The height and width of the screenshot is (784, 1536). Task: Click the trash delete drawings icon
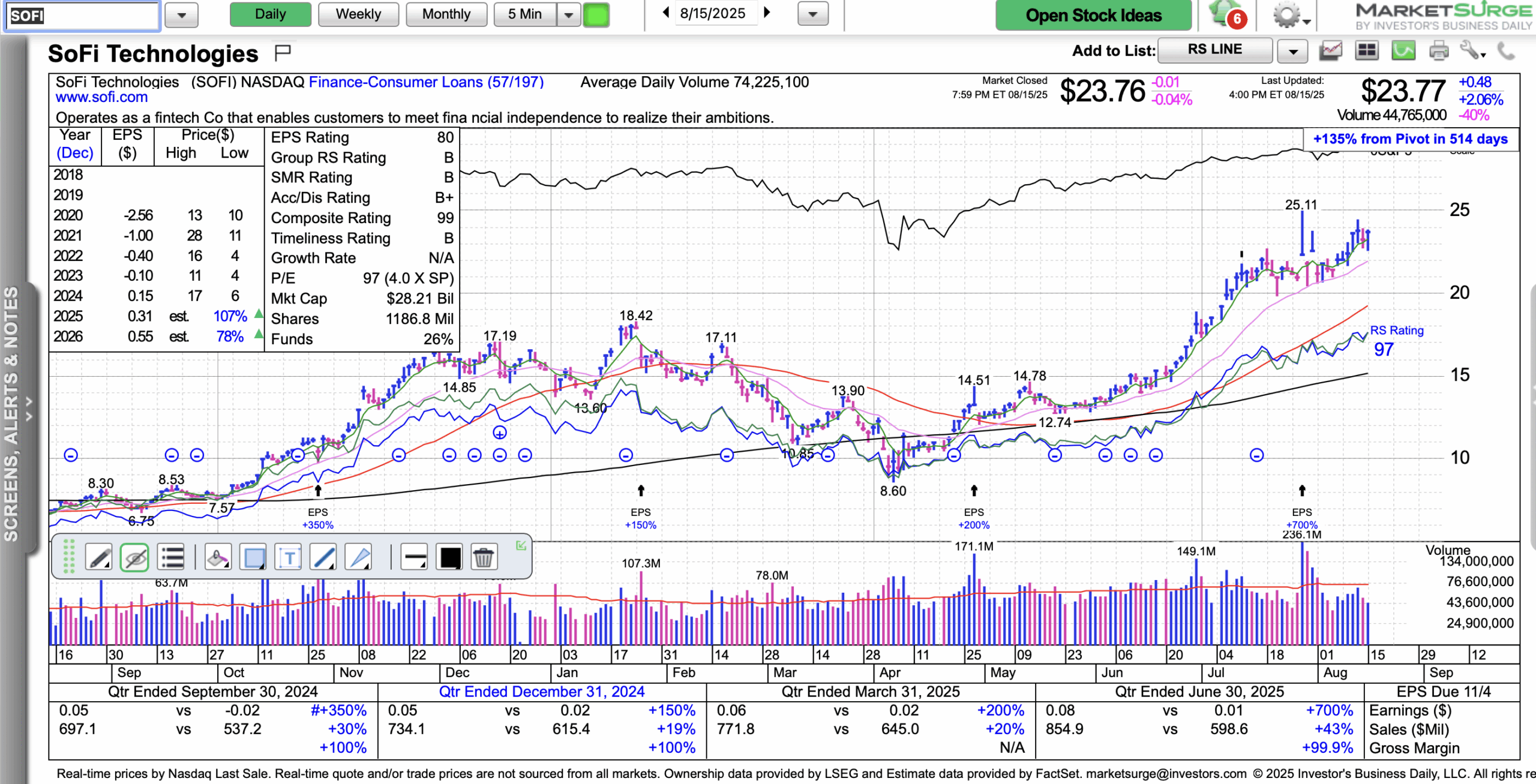pos(483,557)
